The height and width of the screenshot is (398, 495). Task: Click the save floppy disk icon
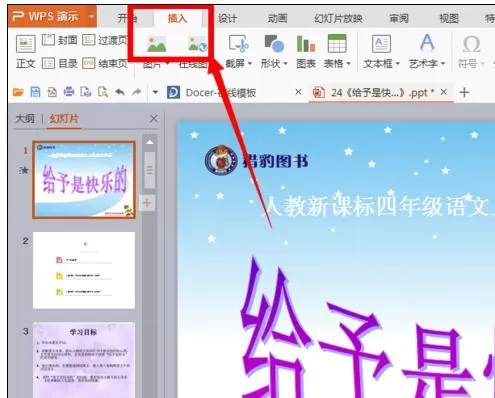point(35,92)
